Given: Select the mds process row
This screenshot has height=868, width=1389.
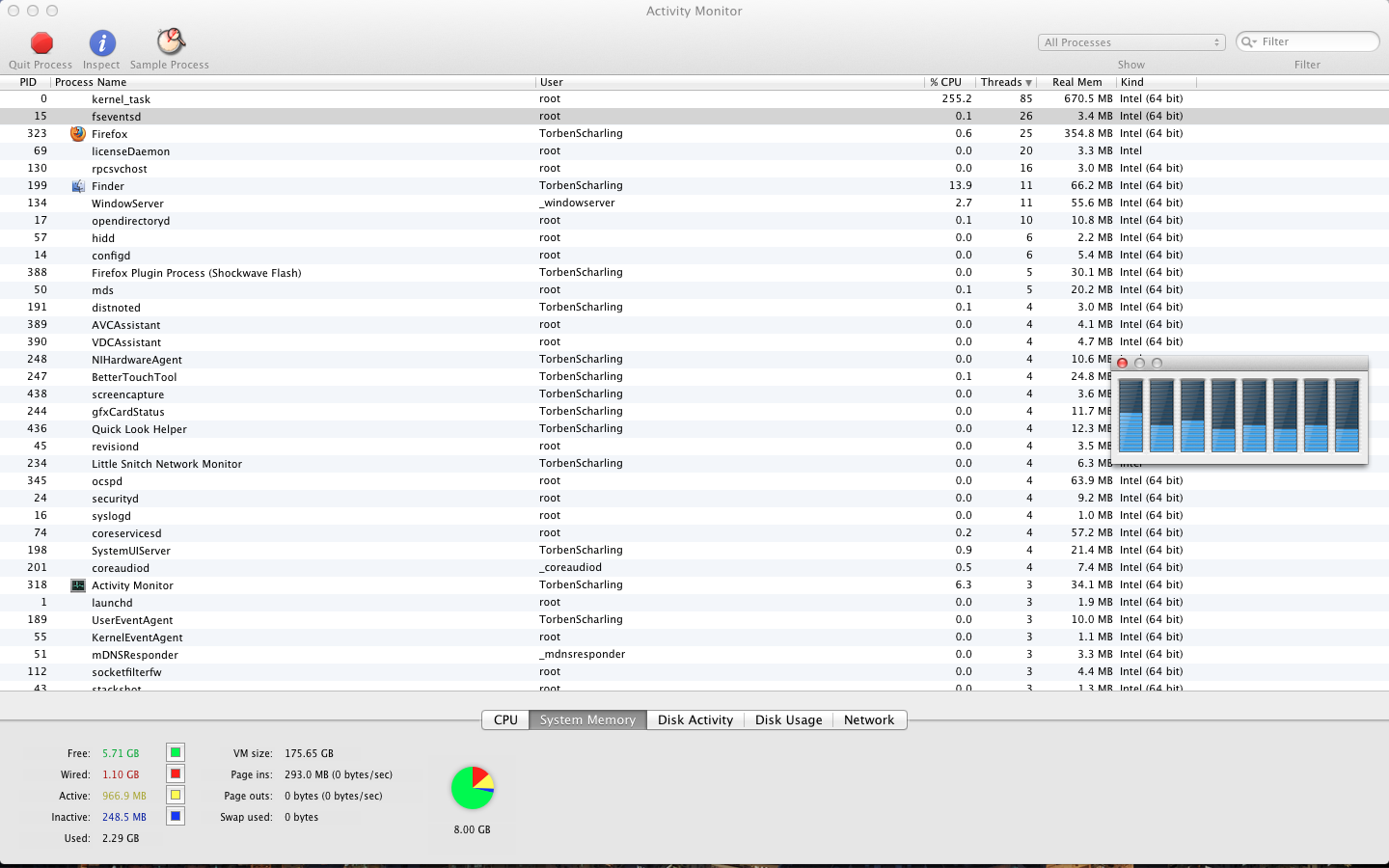Looking at the screenshot, I should (694, 289).
